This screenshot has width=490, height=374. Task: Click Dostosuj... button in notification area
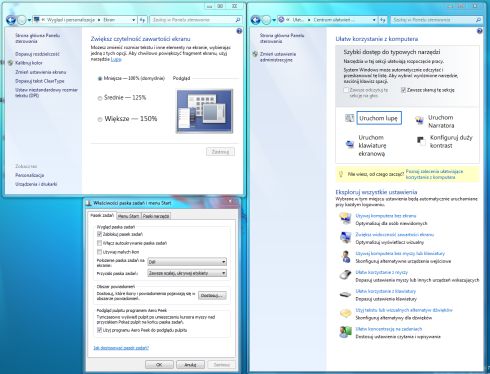tap(212, 296)
